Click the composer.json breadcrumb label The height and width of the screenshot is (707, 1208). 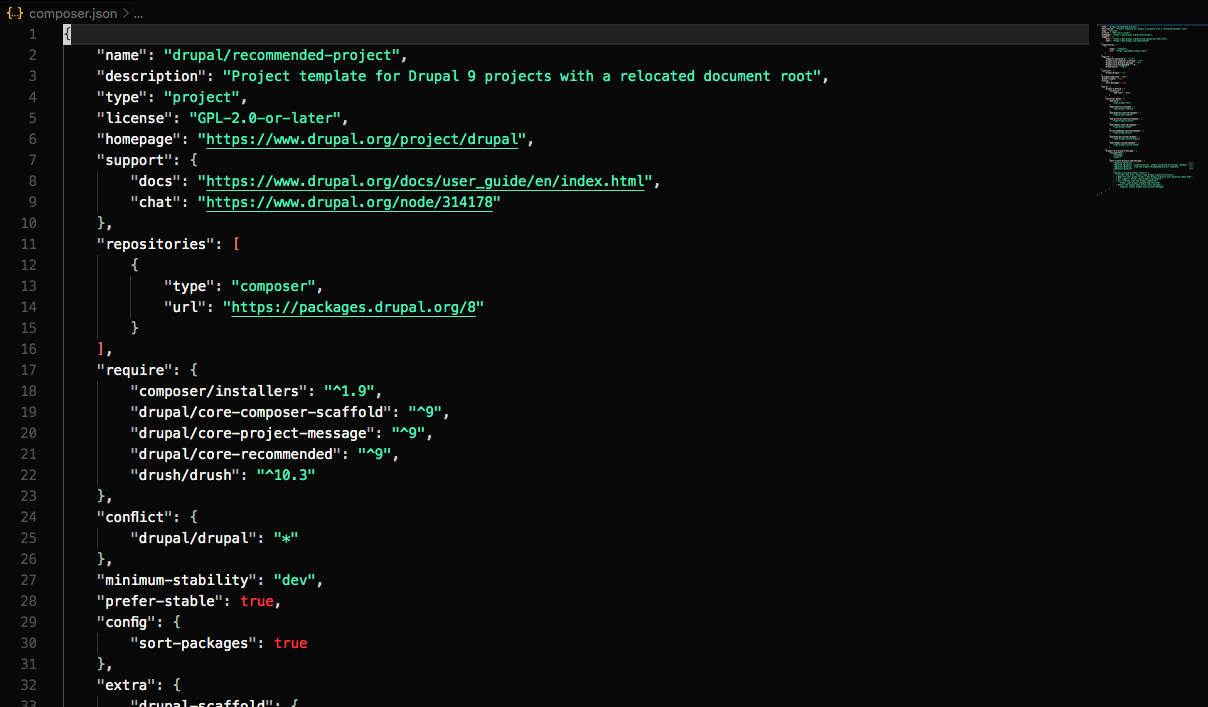pos(73,14)
